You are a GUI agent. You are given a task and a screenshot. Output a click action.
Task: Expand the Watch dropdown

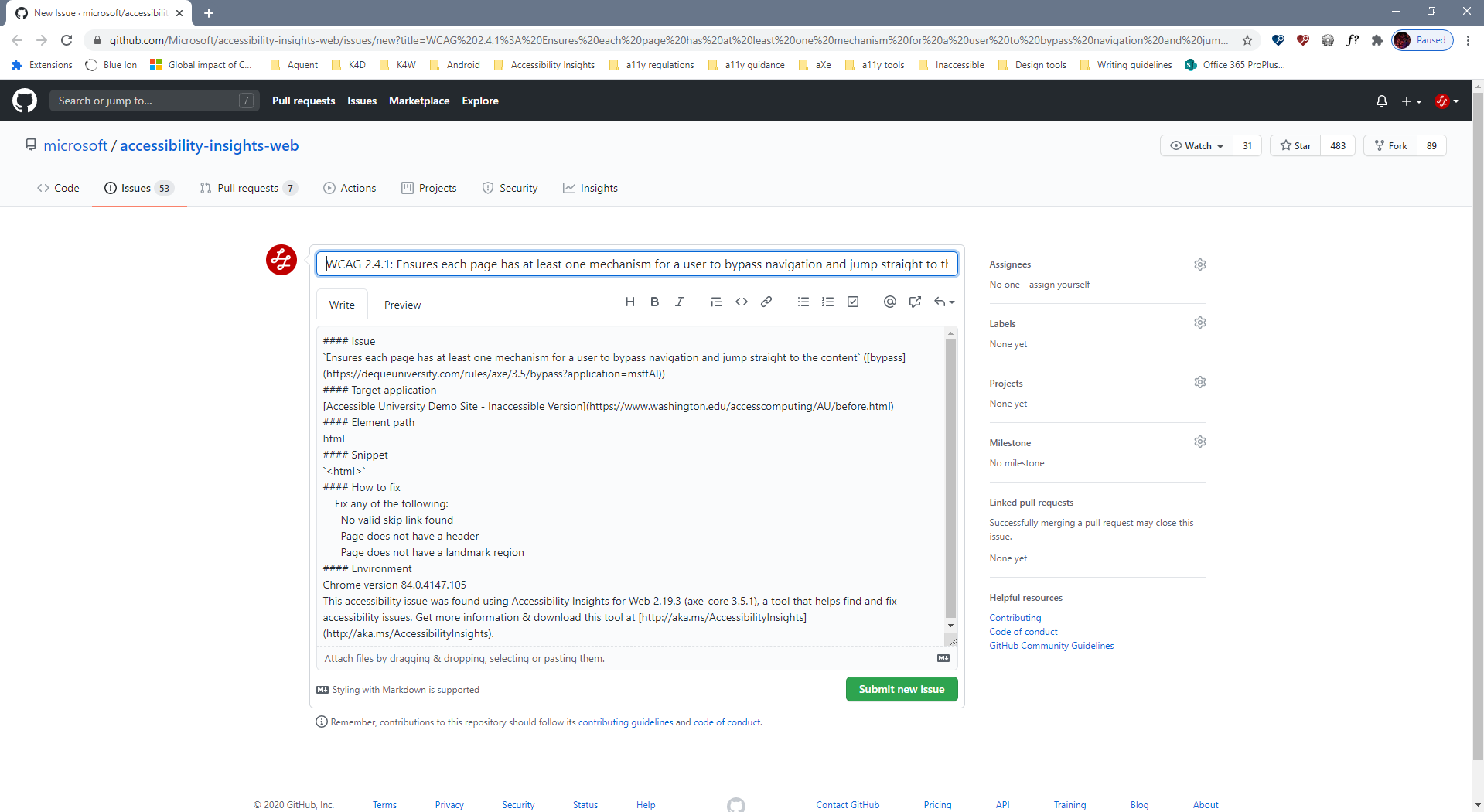(x=1196, y=145)
